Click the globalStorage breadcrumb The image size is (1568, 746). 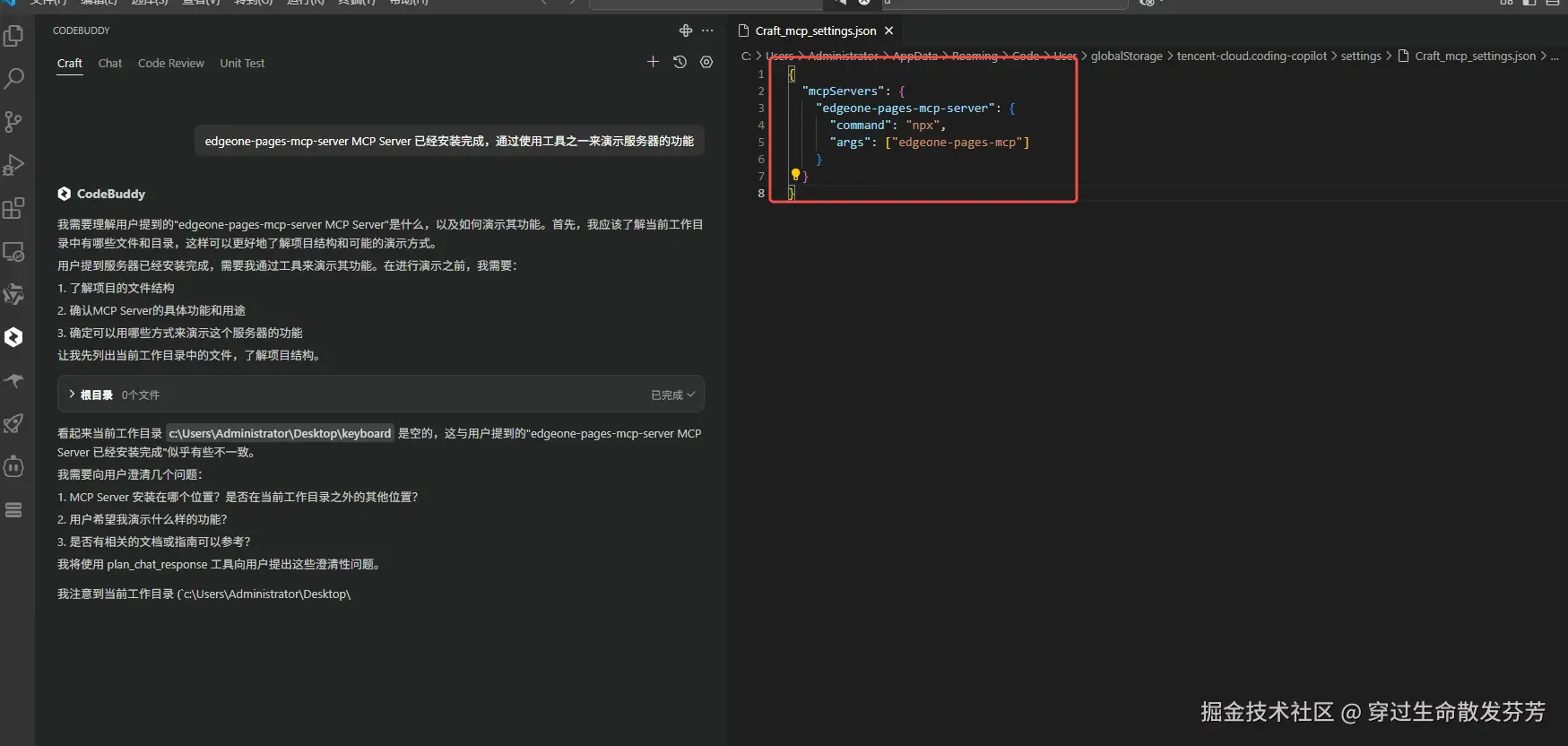pyautogui.click(x=1126, y=56)
